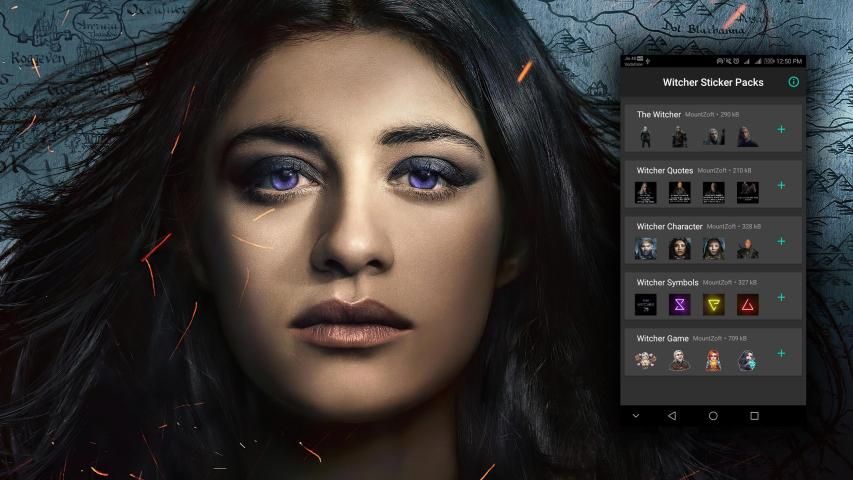Screen dimensions: 853x480
Task: Select last sticker in Witcher Quotes pack
Action: coord(747,193)
